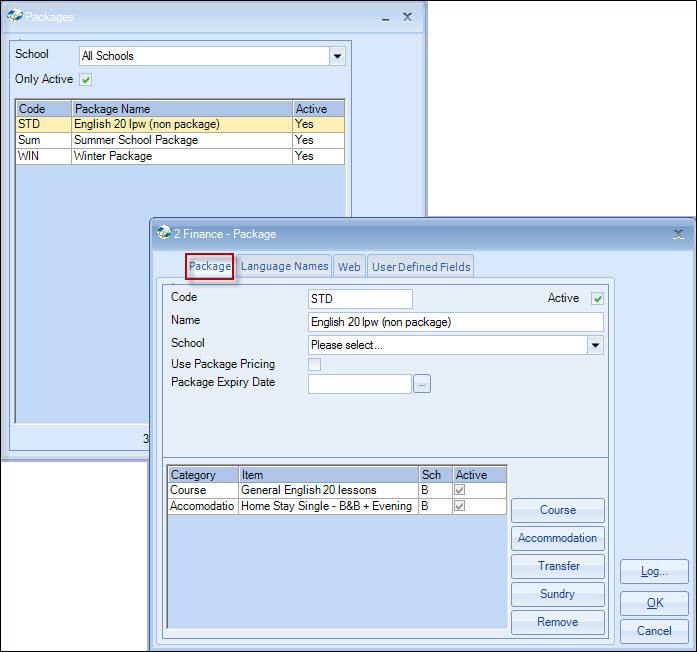
Task: Minimize the Packages window
Action: 385,17
